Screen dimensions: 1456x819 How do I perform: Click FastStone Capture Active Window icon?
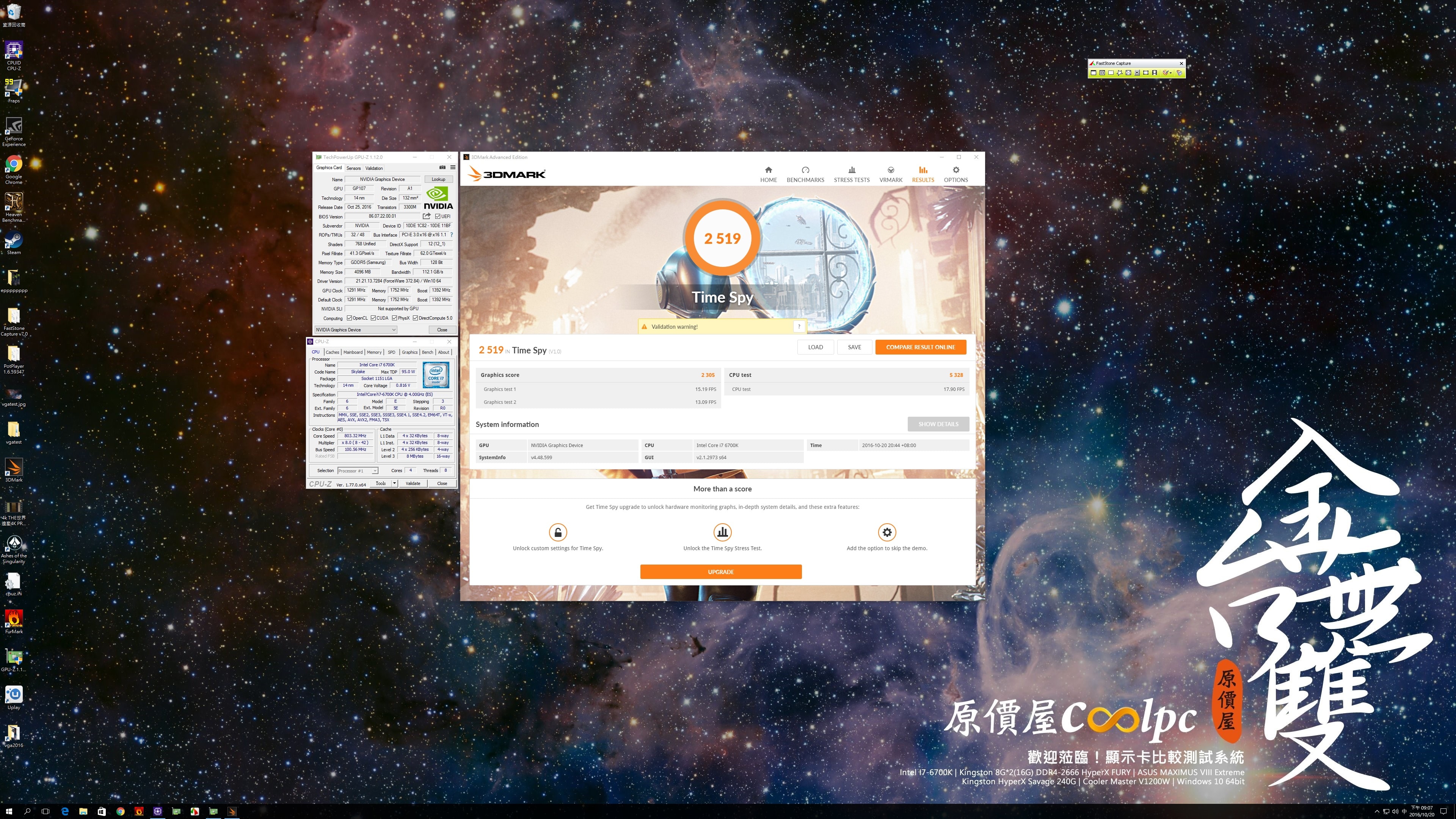1094,73
